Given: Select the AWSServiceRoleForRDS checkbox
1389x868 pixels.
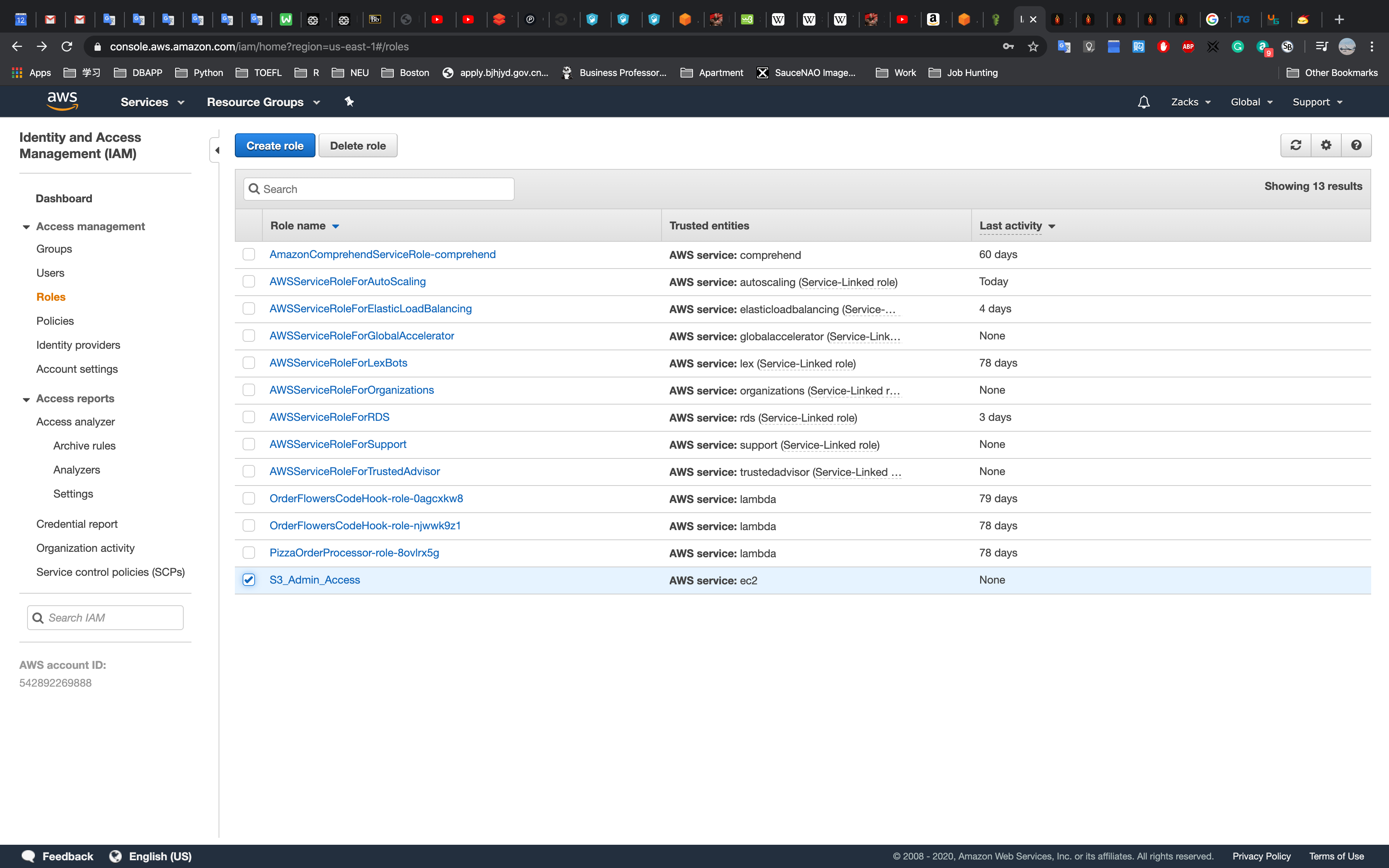Looking at the screenshot, I should pos(248,417).
